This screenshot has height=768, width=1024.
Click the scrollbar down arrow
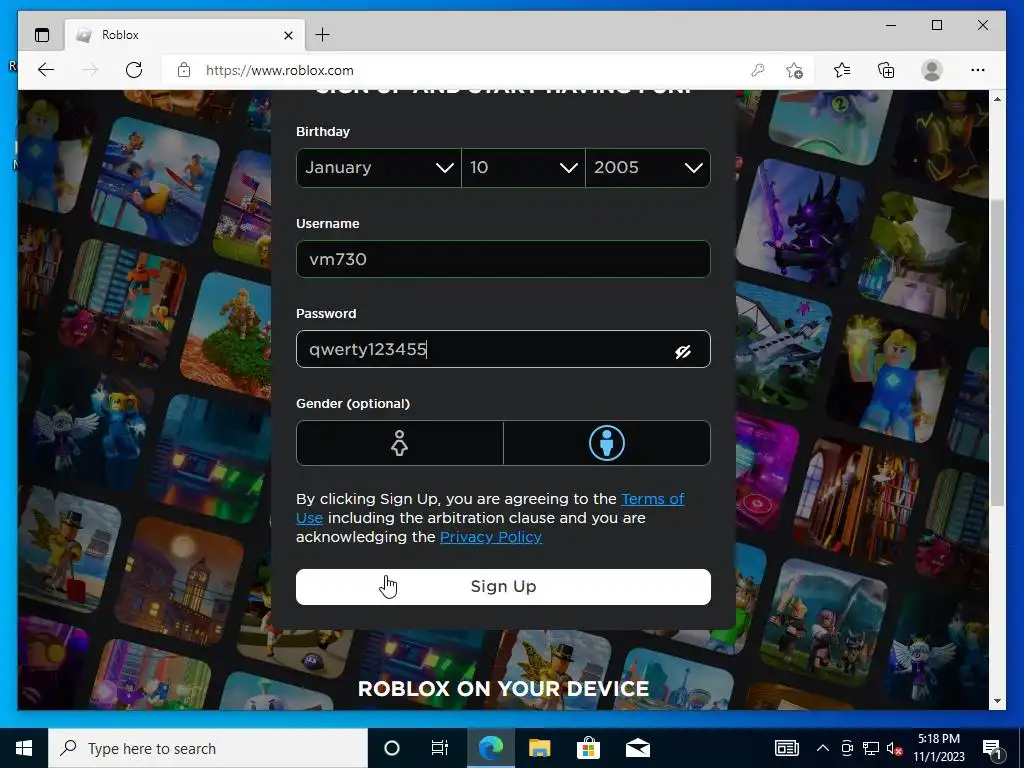pyautogui.click(x=997, y=701)
